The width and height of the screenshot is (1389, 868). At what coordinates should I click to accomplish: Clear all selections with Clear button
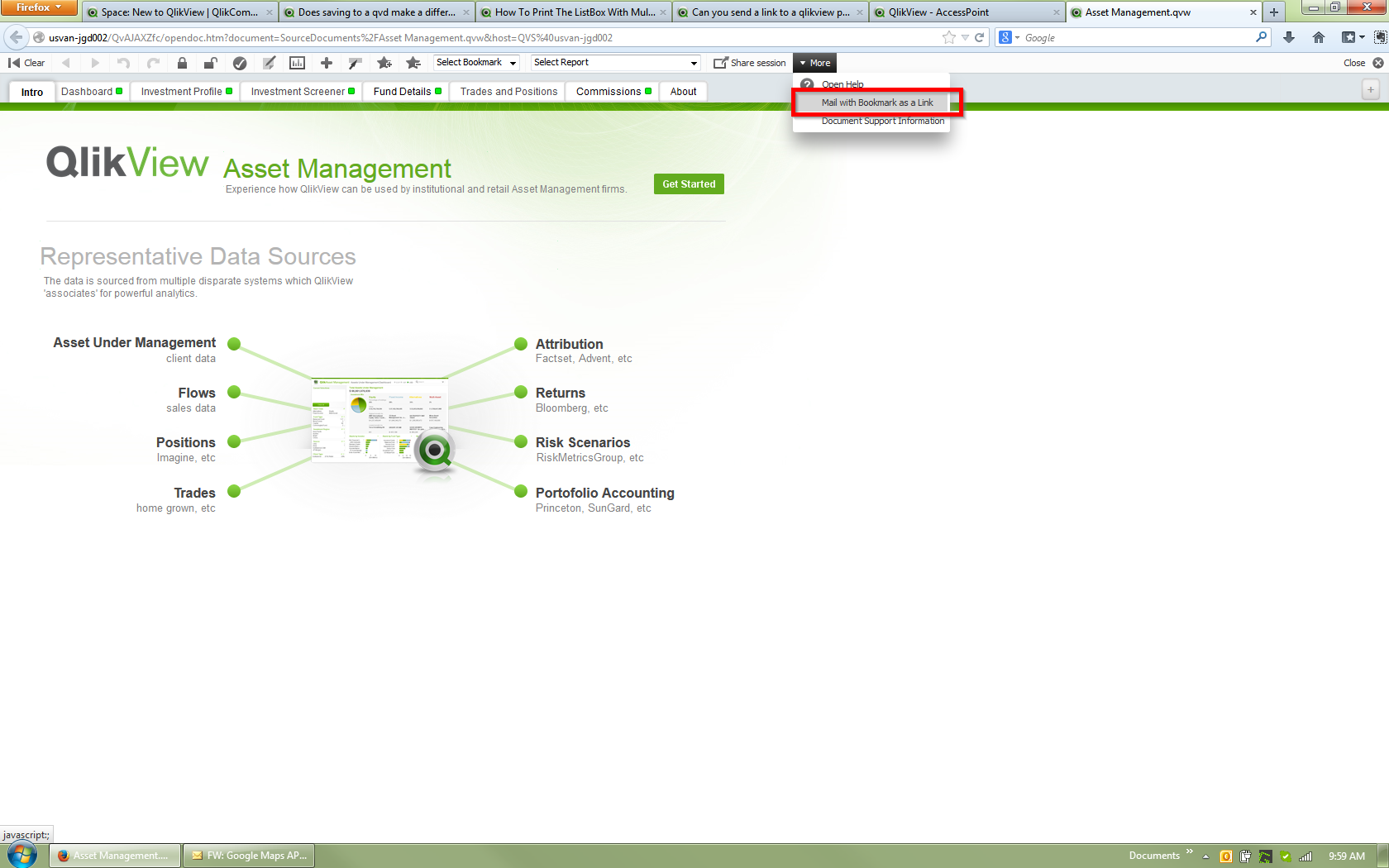click(26, 63)
